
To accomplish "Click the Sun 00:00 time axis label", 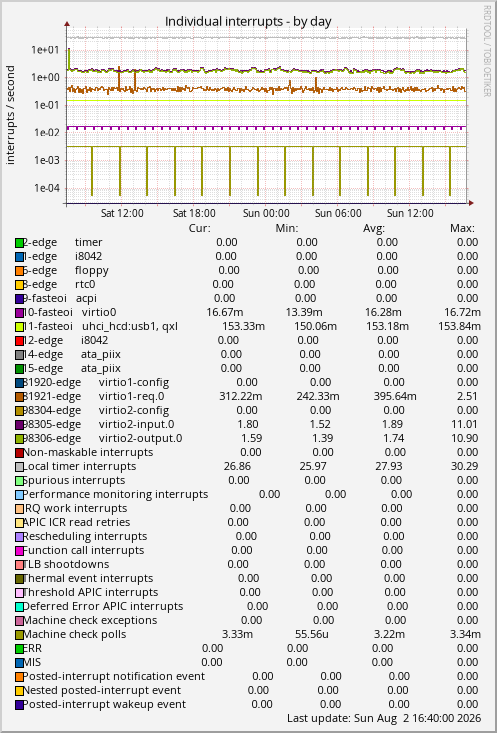I will click(x=266, y=213).
